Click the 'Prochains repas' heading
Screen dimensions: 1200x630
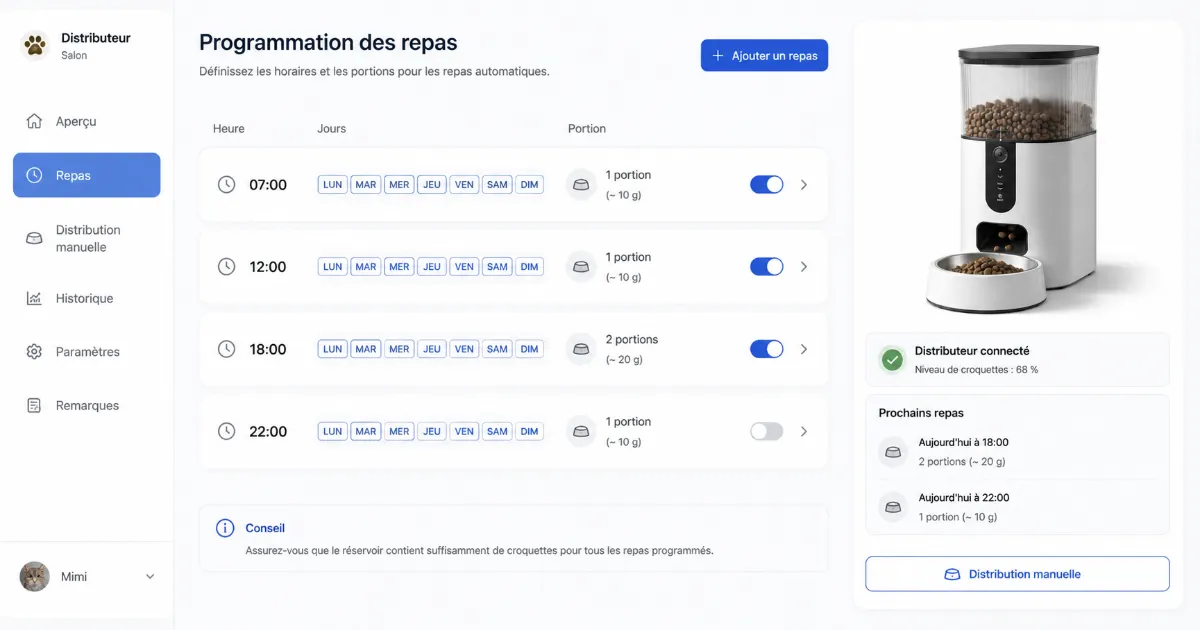[921, 413]
